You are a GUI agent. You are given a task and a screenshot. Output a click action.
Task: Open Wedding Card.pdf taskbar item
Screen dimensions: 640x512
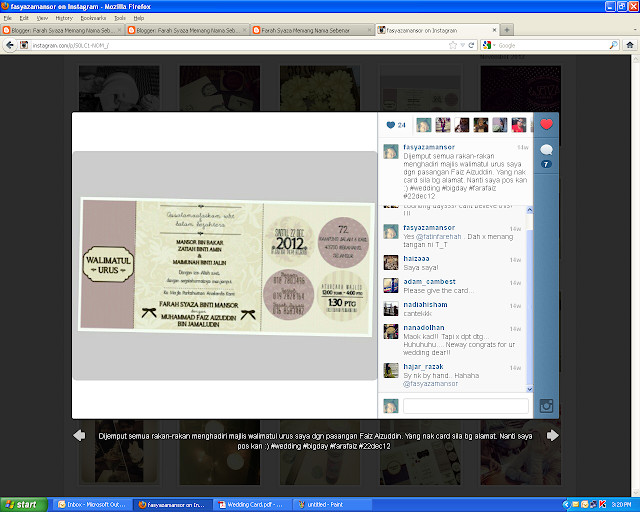pos(253,505)
